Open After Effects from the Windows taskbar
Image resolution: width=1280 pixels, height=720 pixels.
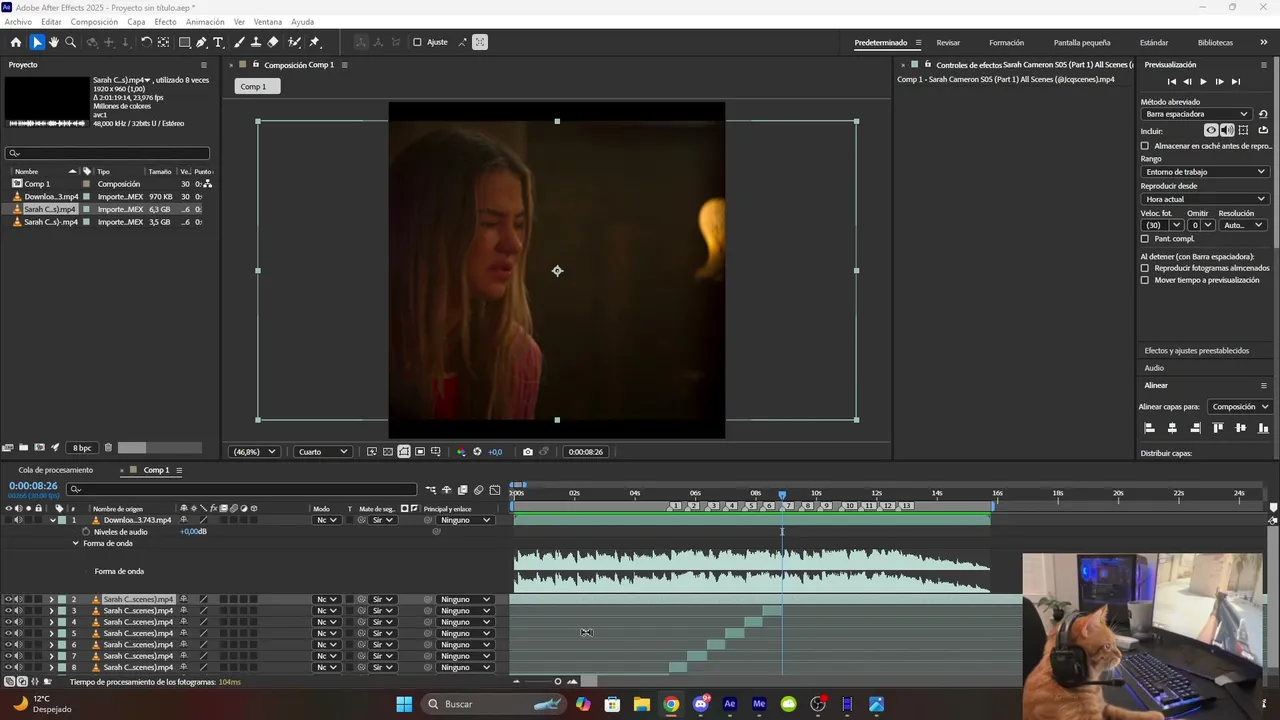(730, 704)
